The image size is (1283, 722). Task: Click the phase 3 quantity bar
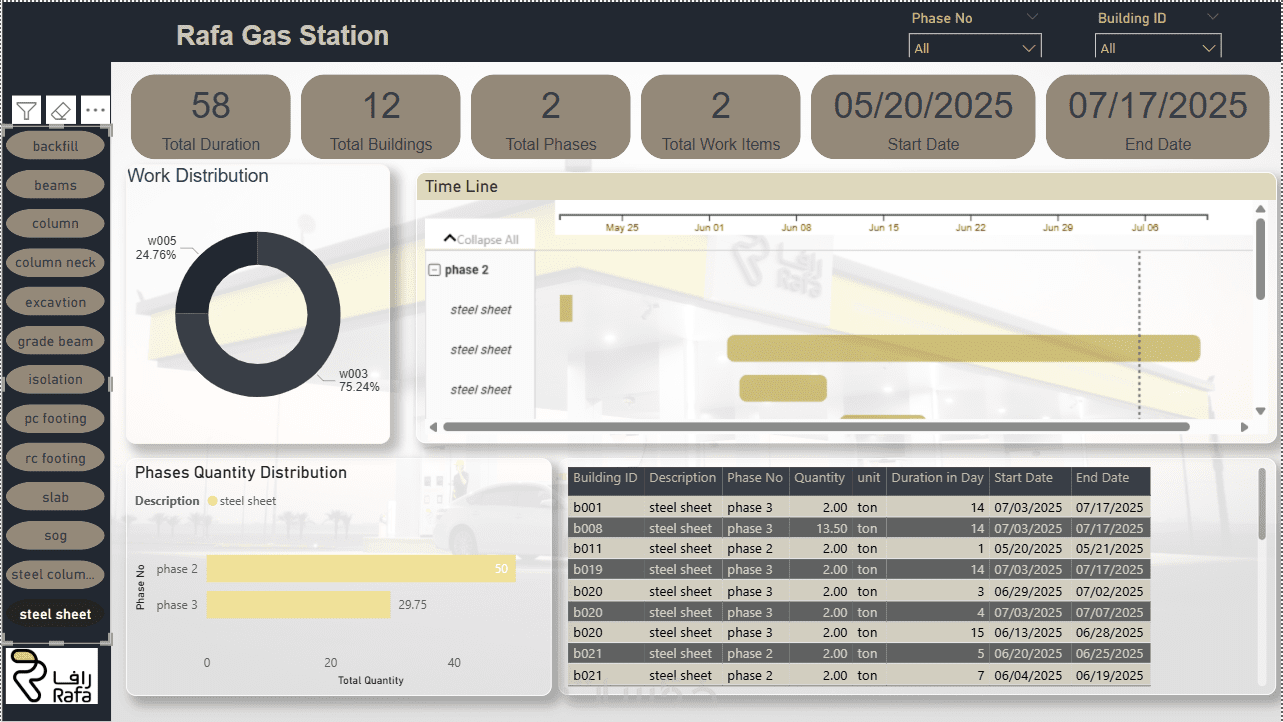coord(298,605)
